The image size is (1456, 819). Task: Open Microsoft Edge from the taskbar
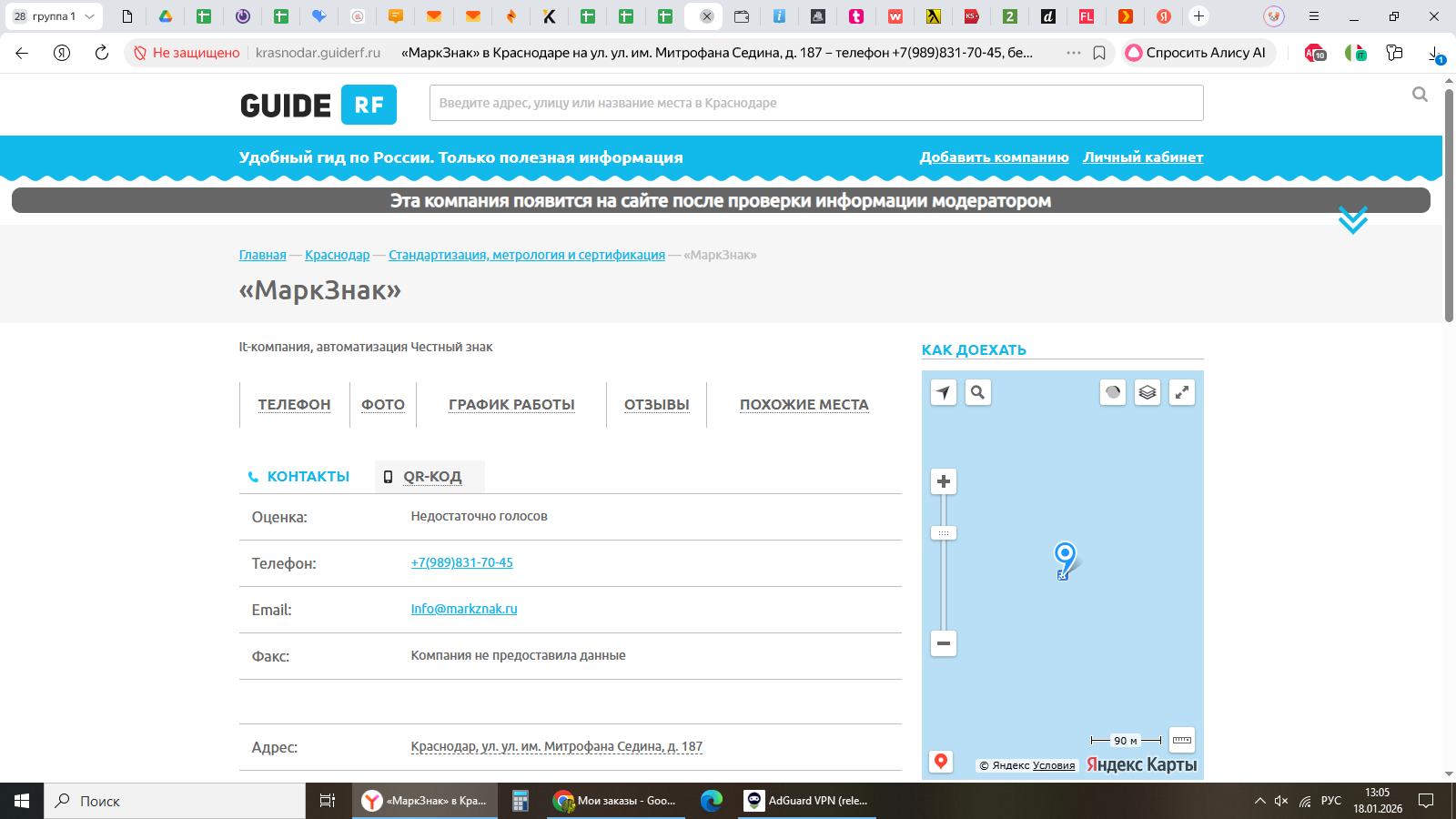point(711,801)
